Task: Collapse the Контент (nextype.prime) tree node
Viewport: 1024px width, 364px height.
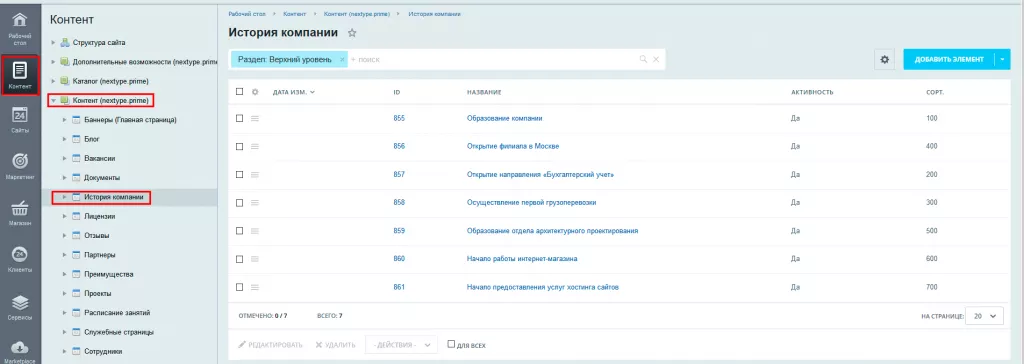Action: pyautogui.click(x=53, y=101)
